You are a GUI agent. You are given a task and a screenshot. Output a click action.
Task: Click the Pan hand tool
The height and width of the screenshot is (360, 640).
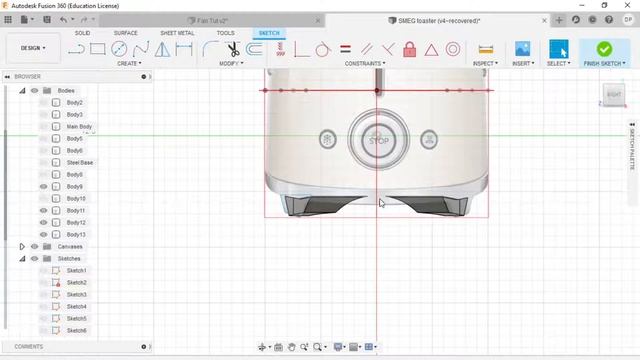(x=291, y=347)
